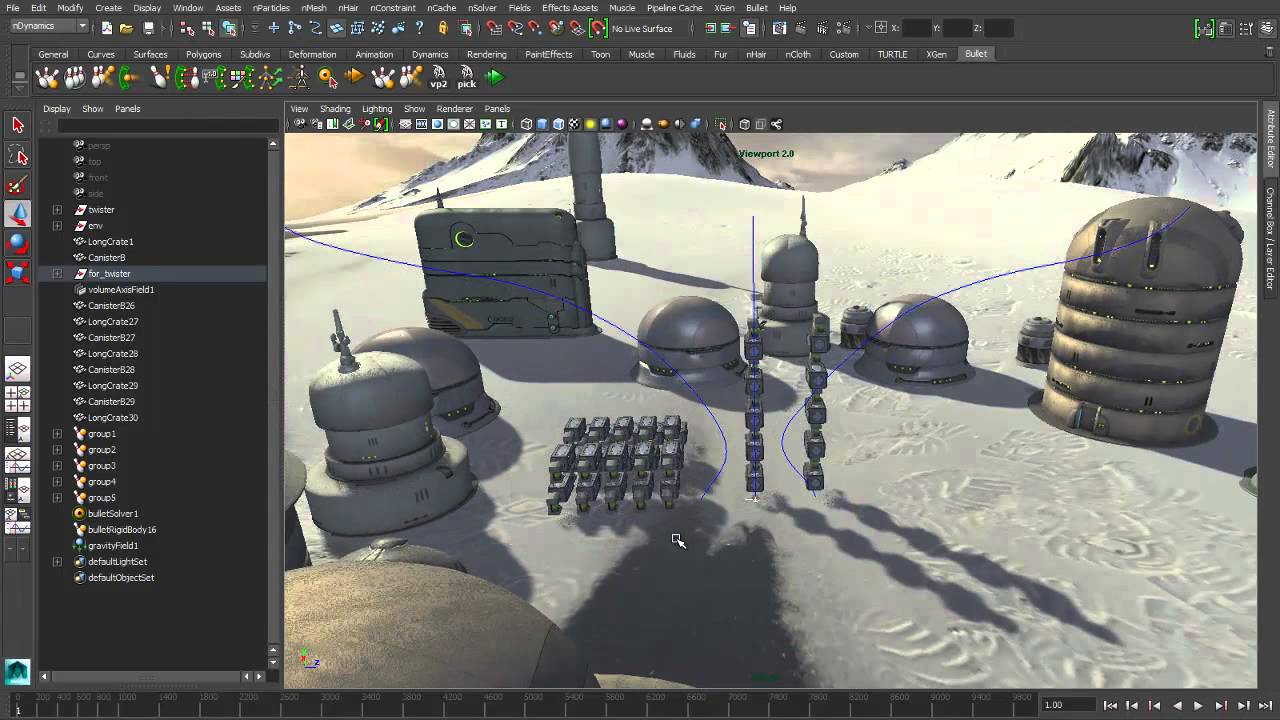The width and height of the screenshot is (1280, 720).
Task: Open the viewport Renderer menu
Action: [454, 108]
